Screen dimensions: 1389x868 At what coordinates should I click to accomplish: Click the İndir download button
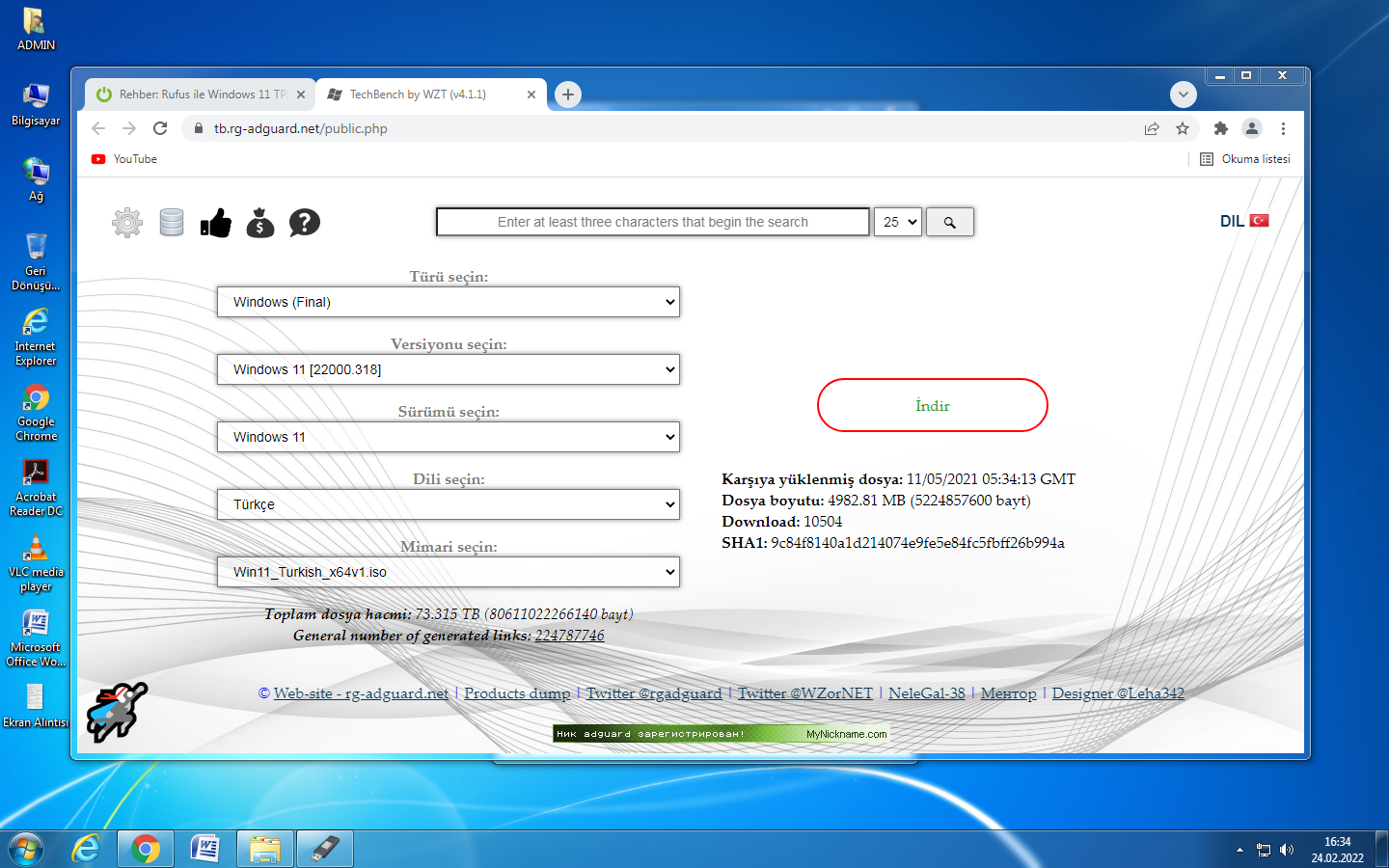tap(933, 405)
